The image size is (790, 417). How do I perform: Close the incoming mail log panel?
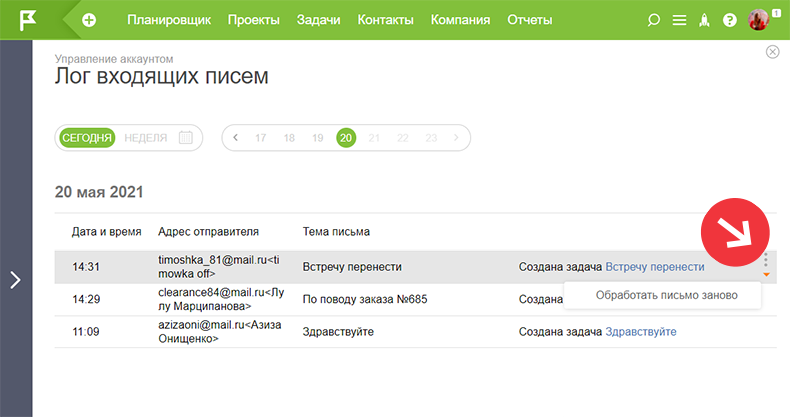tap(772, 52)
